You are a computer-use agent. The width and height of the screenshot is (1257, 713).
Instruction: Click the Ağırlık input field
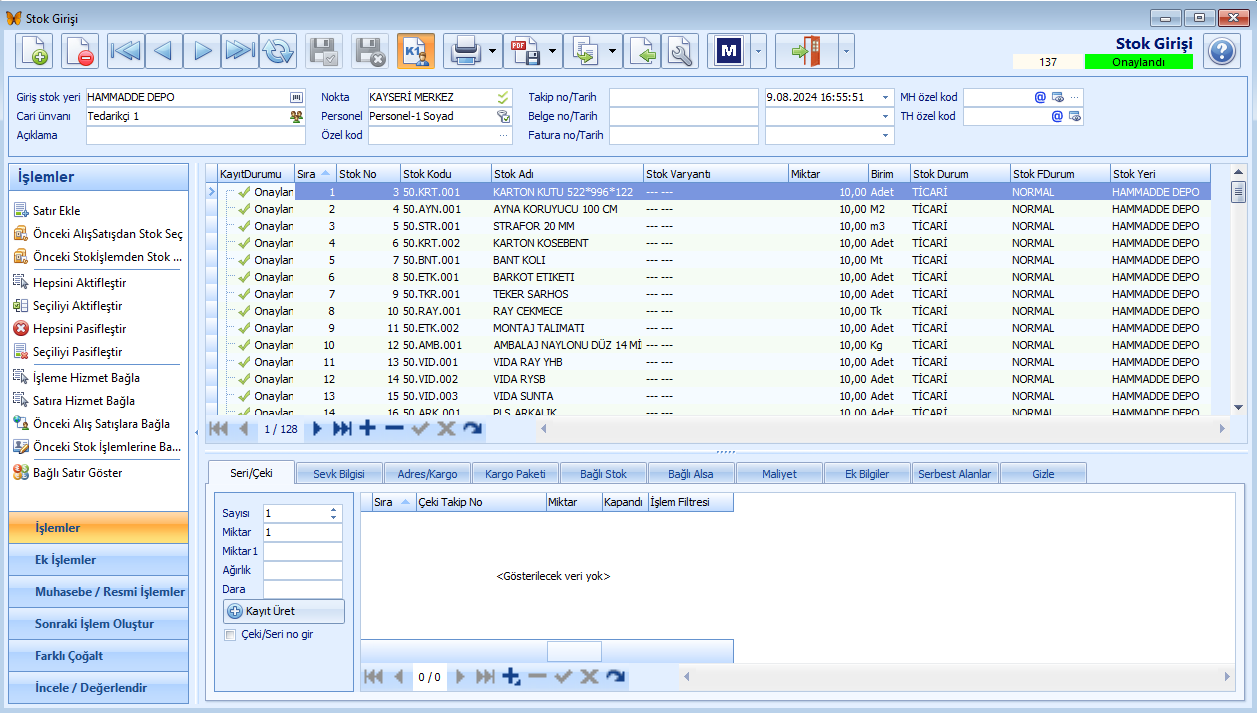pos(303,570)
